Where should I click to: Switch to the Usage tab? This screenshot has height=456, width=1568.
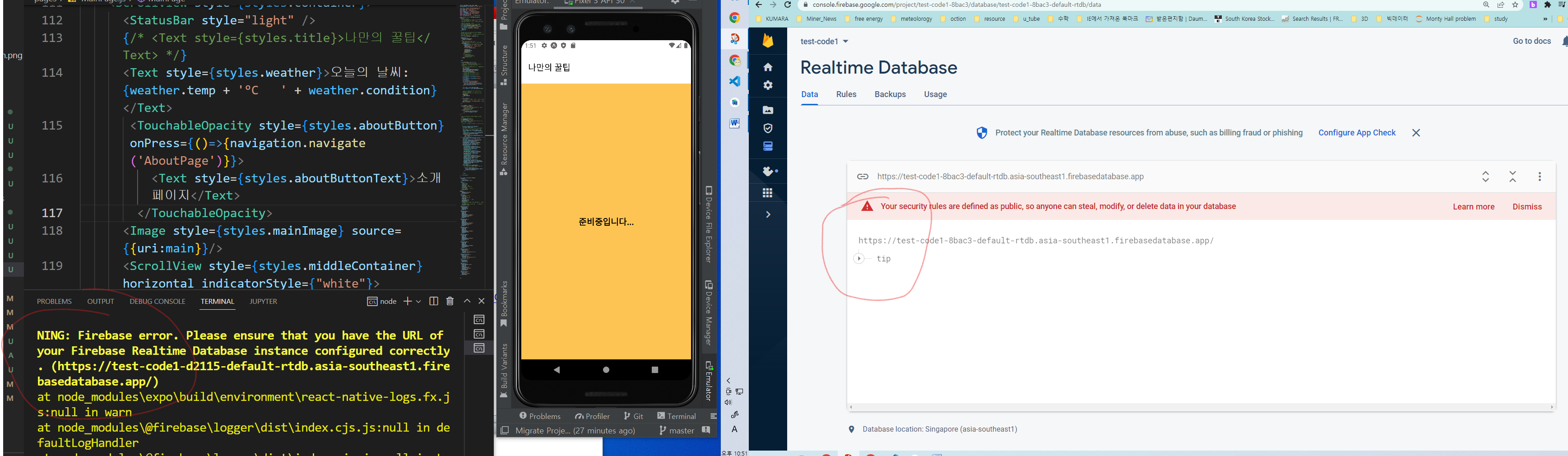pos(935,94)
